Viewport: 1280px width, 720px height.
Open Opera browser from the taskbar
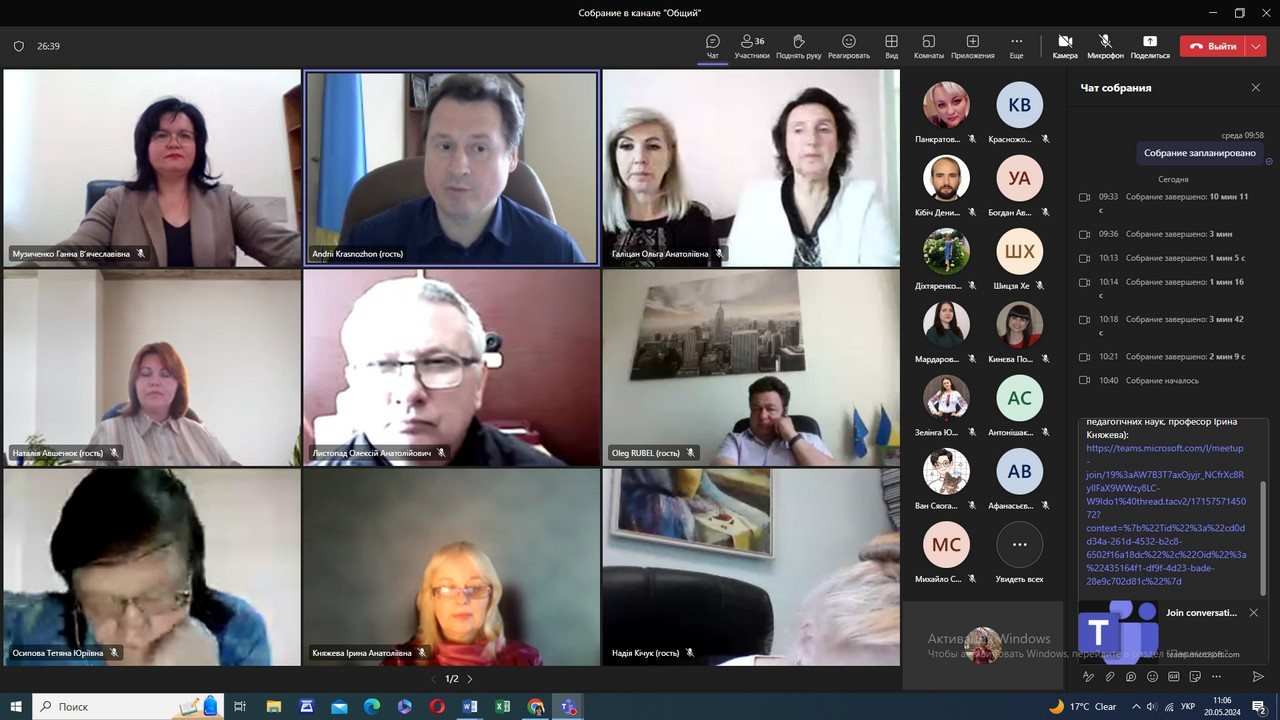click(437, 706)
